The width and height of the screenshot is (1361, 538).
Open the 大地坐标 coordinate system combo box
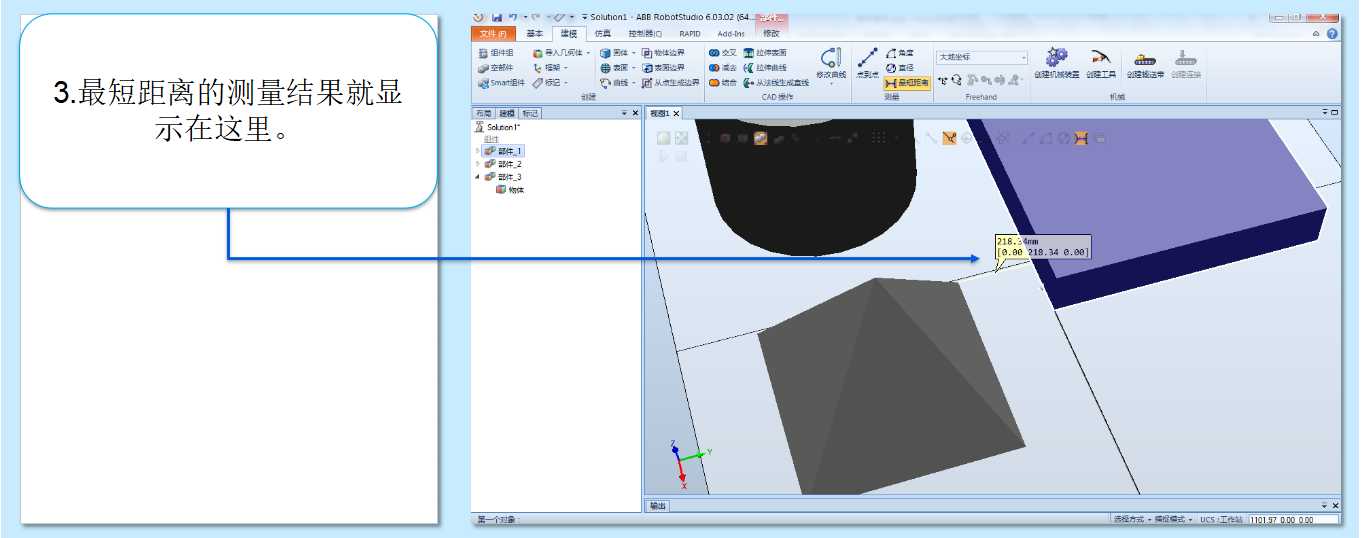click(x=981, y=57)
